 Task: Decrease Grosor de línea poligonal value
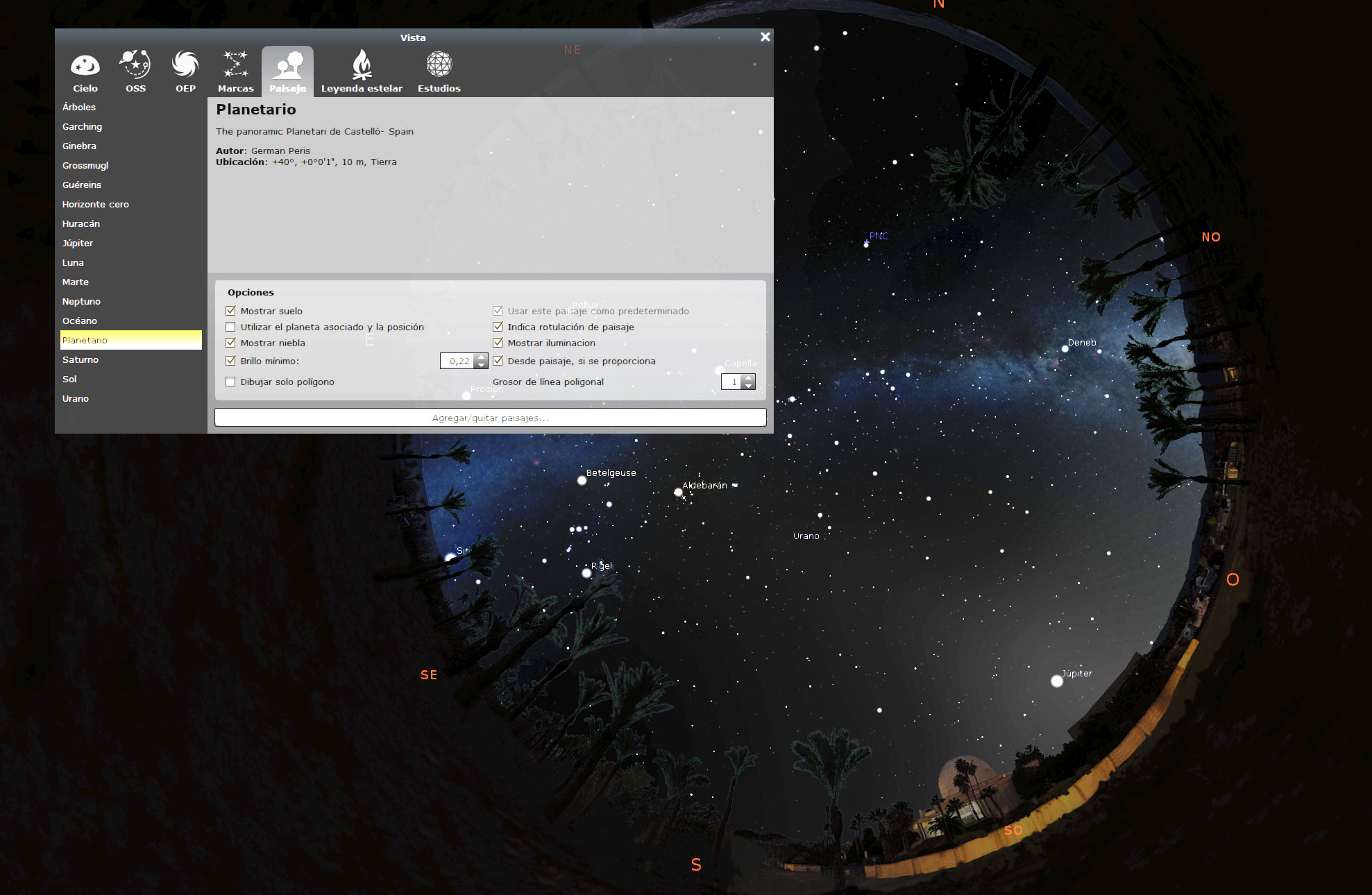pyautogui.click(x=748, y=386)
